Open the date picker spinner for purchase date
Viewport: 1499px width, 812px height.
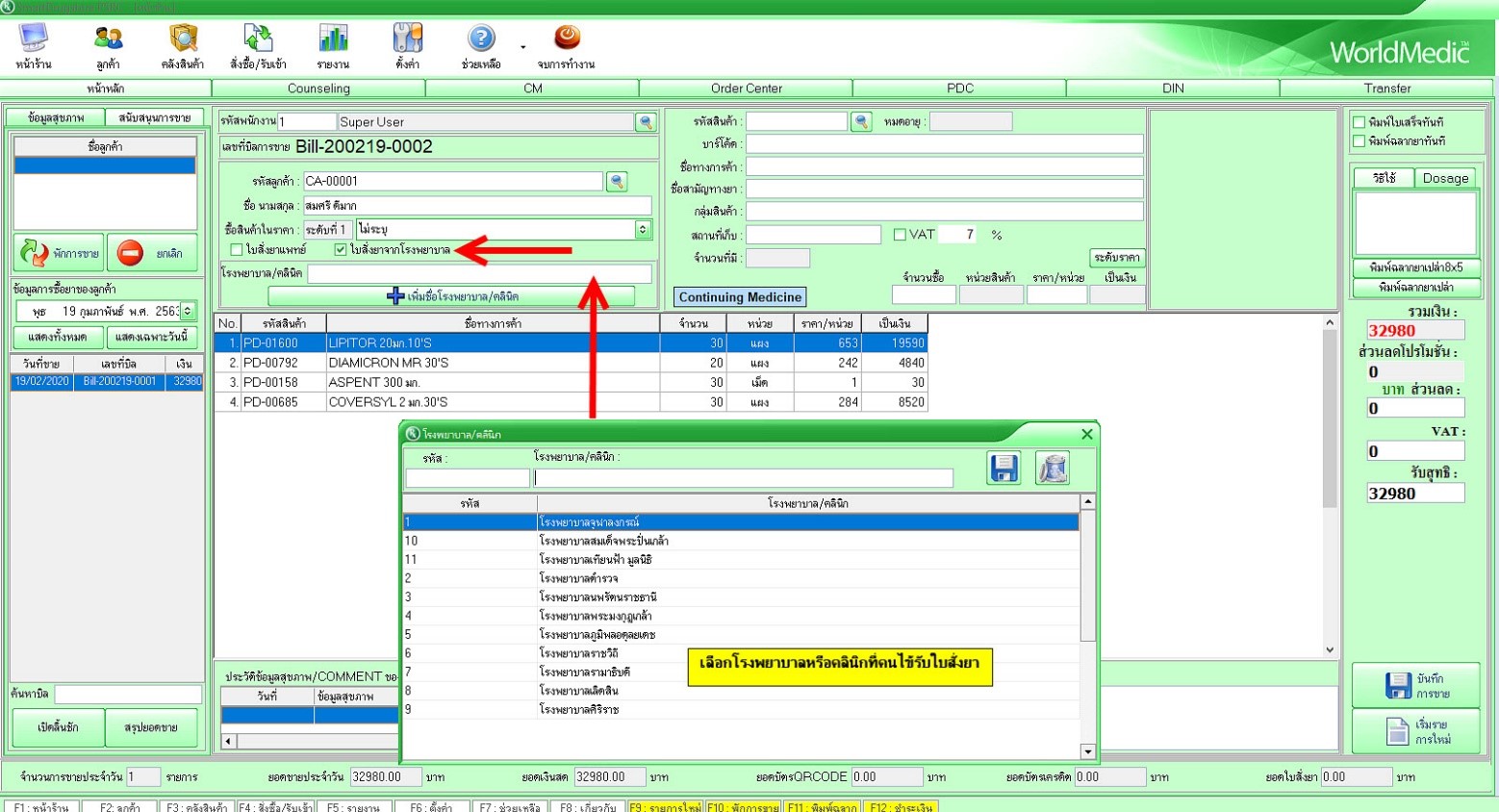[188, 311]
